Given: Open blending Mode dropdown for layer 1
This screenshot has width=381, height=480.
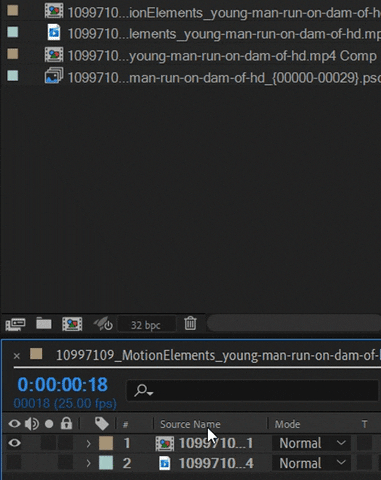Looking at the screenshot, I should point(311,443).
